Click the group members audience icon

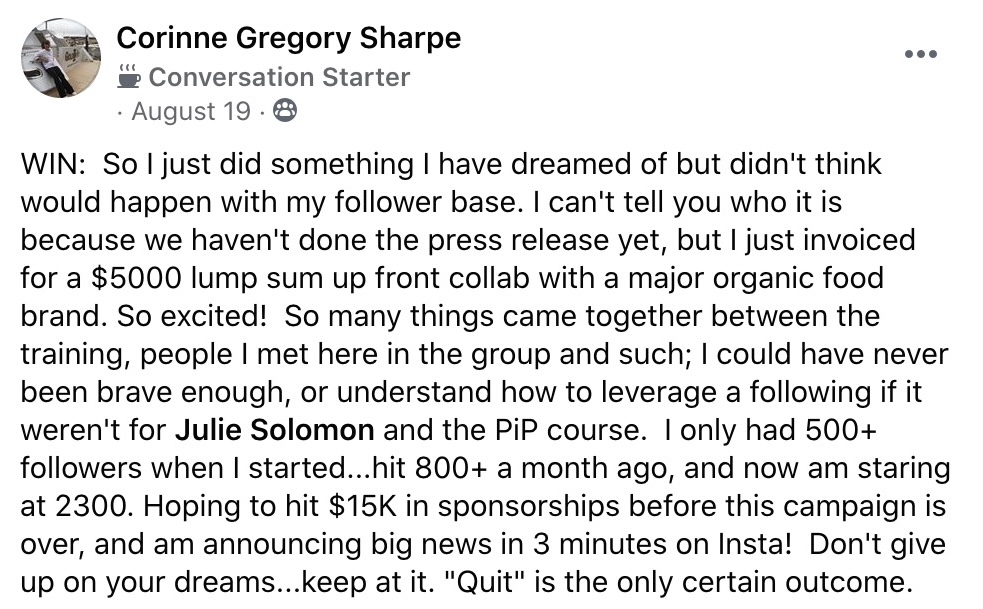click(x=285, y=110)
